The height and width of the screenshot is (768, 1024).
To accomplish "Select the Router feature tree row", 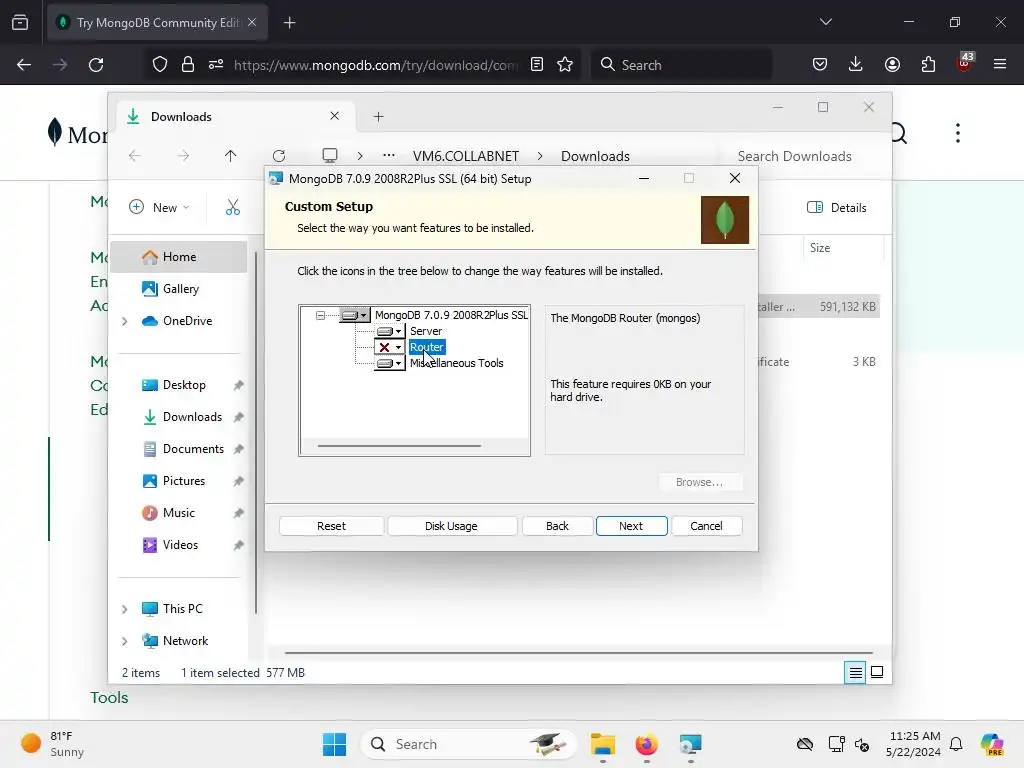I will (426, 347).
